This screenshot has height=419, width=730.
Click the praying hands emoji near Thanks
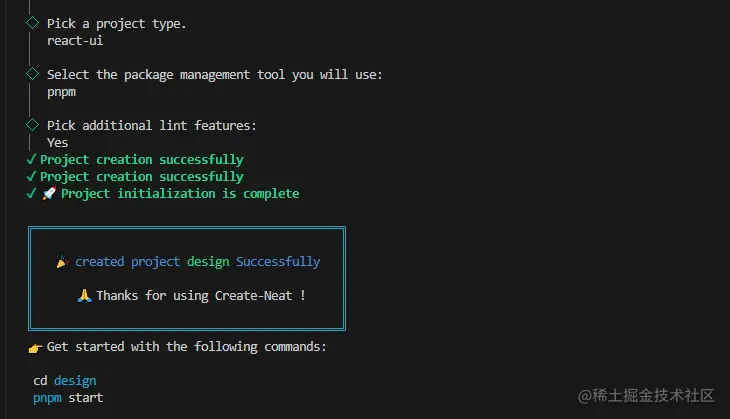(x=84, y=296)
